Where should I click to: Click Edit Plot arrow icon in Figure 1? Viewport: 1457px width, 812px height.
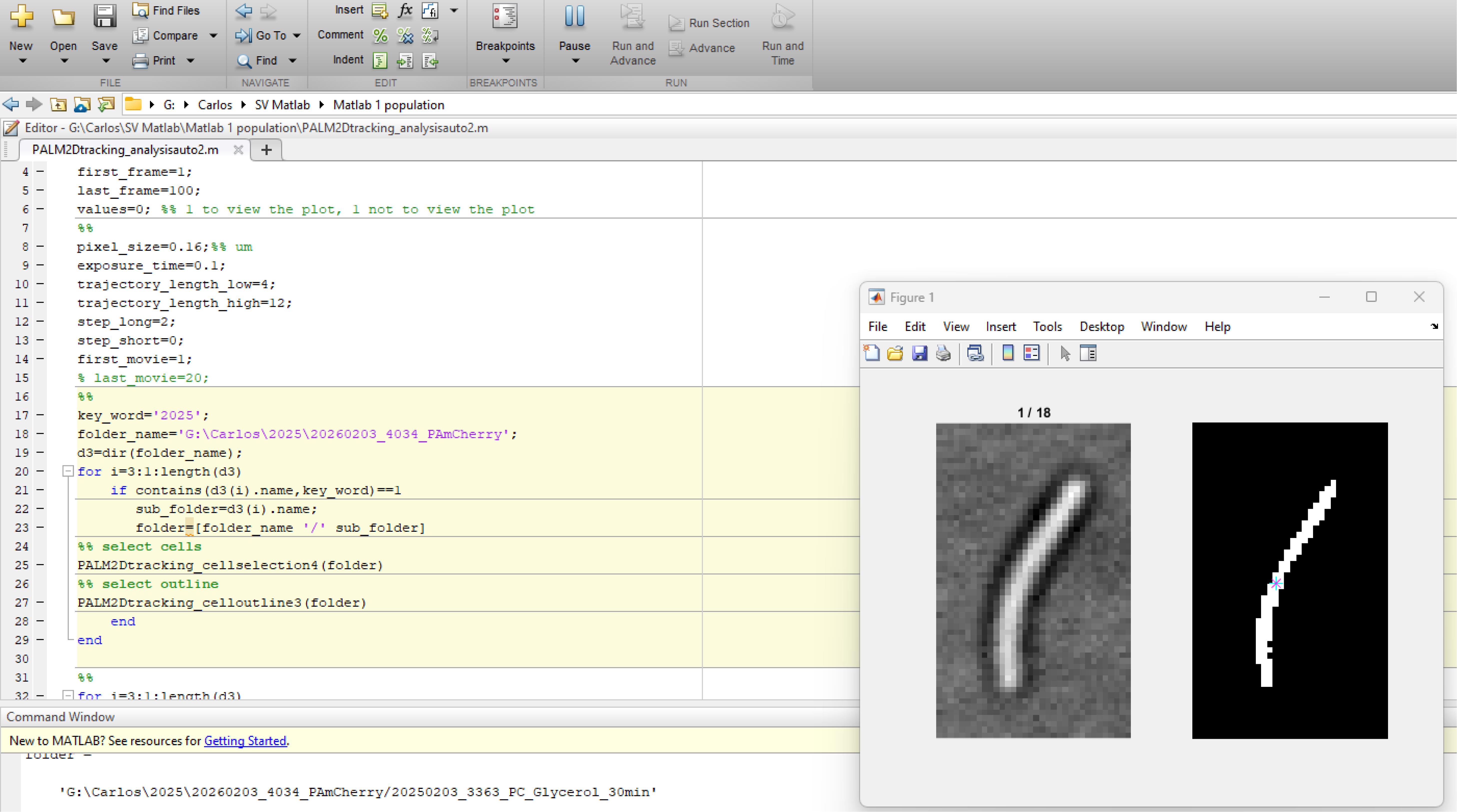click(x=1065, y=353)
